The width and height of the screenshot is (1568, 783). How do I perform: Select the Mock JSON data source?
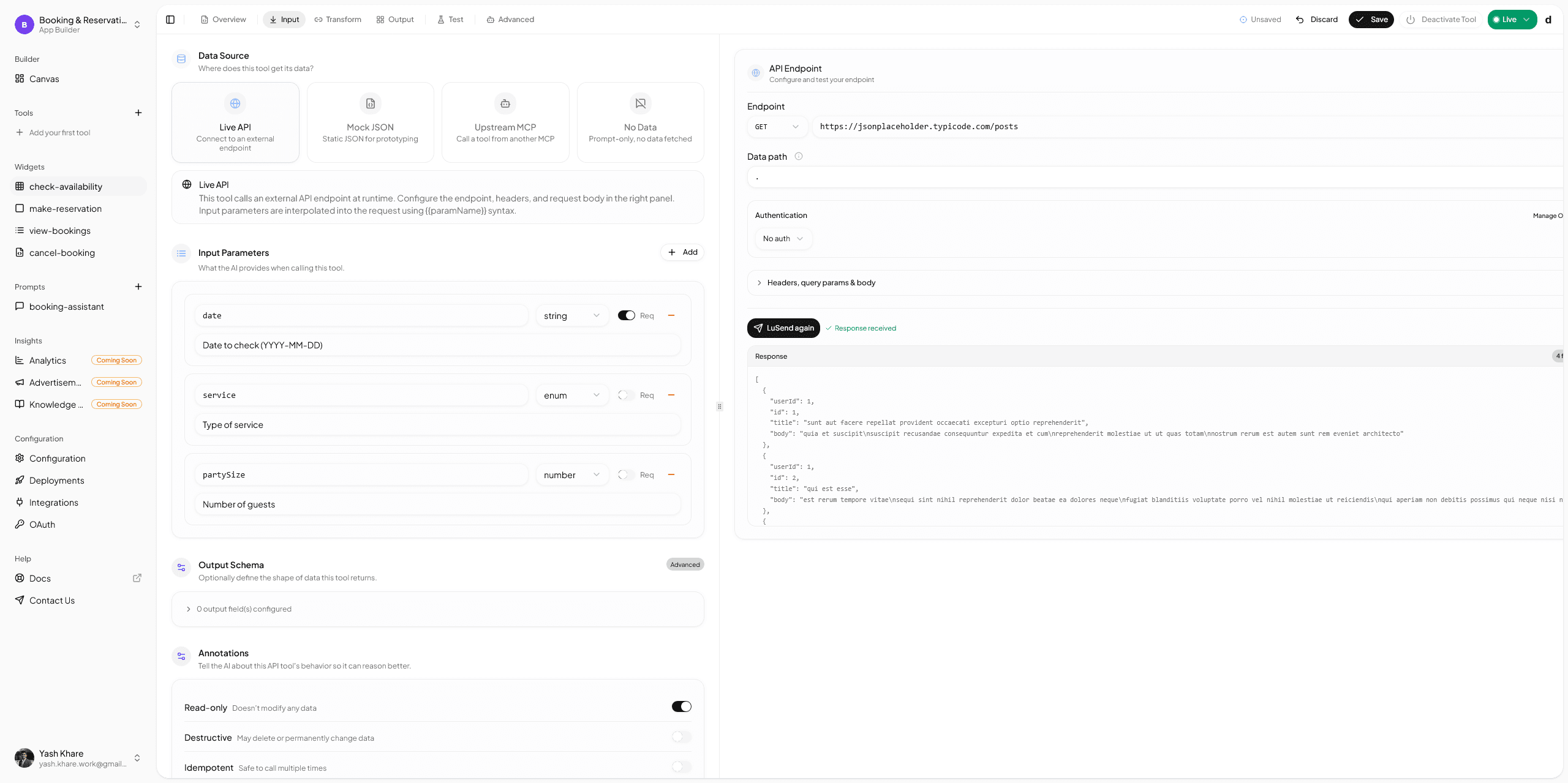370,122
